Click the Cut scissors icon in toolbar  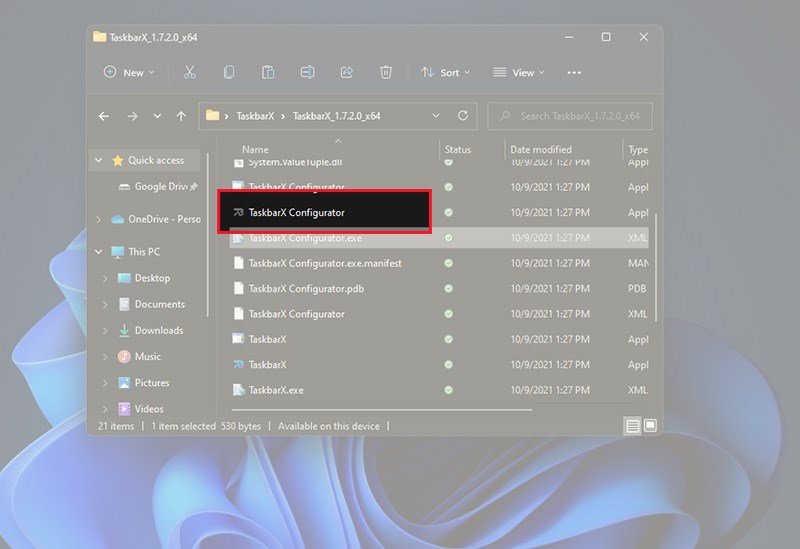(188, 72)
